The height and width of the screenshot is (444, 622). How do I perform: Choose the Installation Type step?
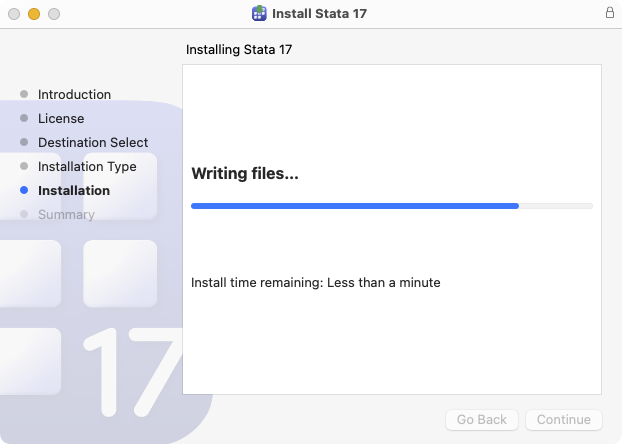[87, 166]
